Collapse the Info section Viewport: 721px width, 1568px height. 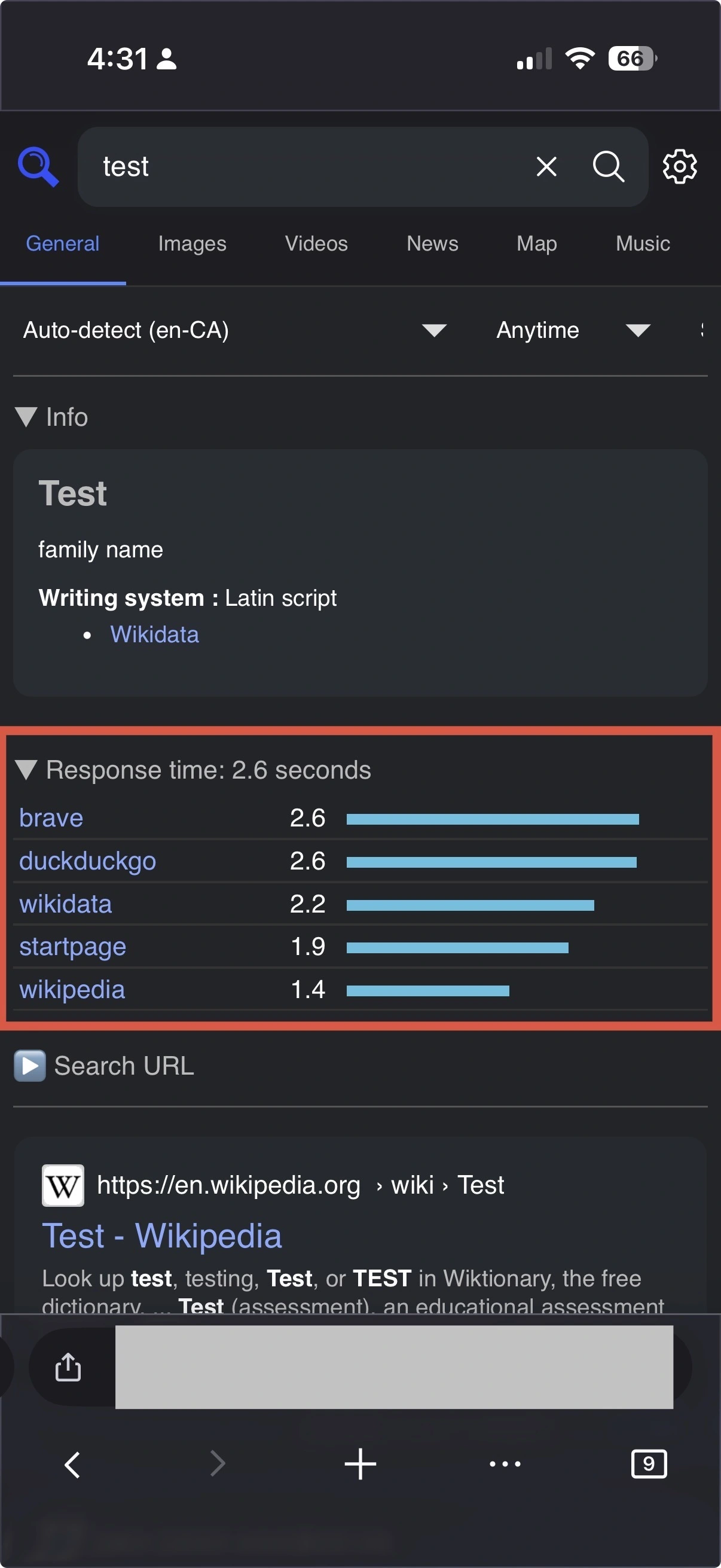[52, 417]
